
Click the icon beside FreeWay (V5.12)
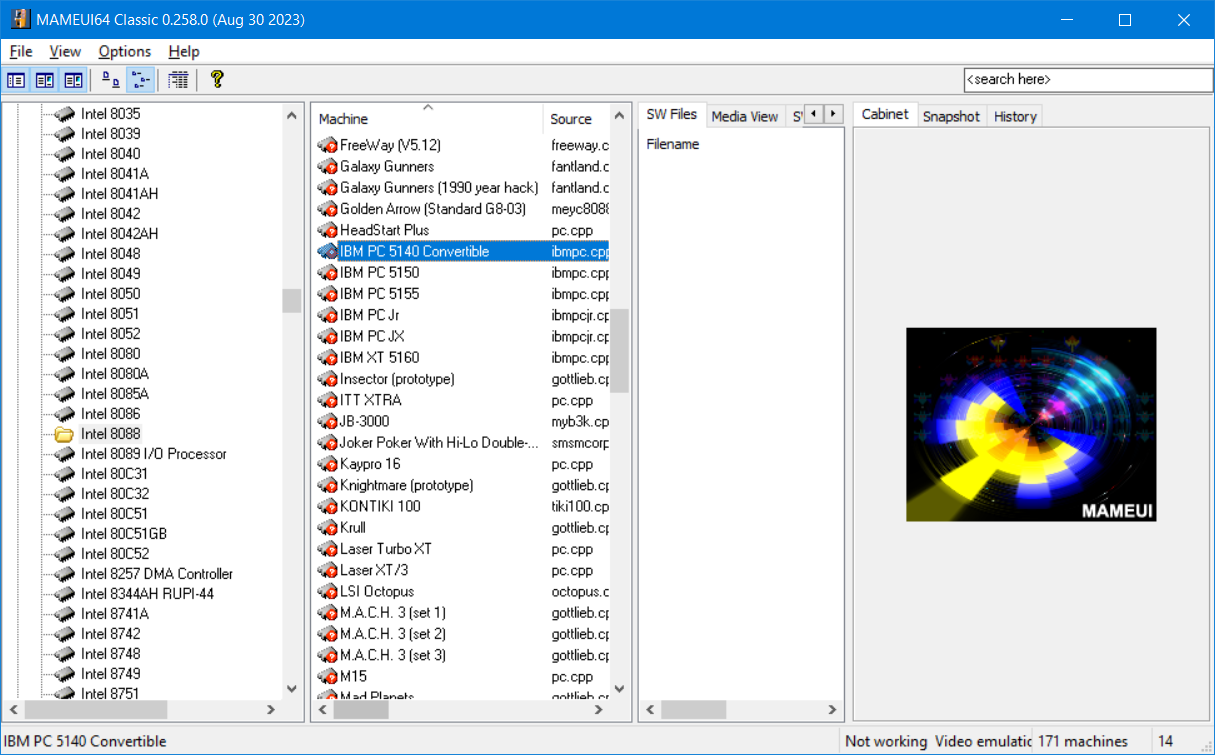[327, 145]
